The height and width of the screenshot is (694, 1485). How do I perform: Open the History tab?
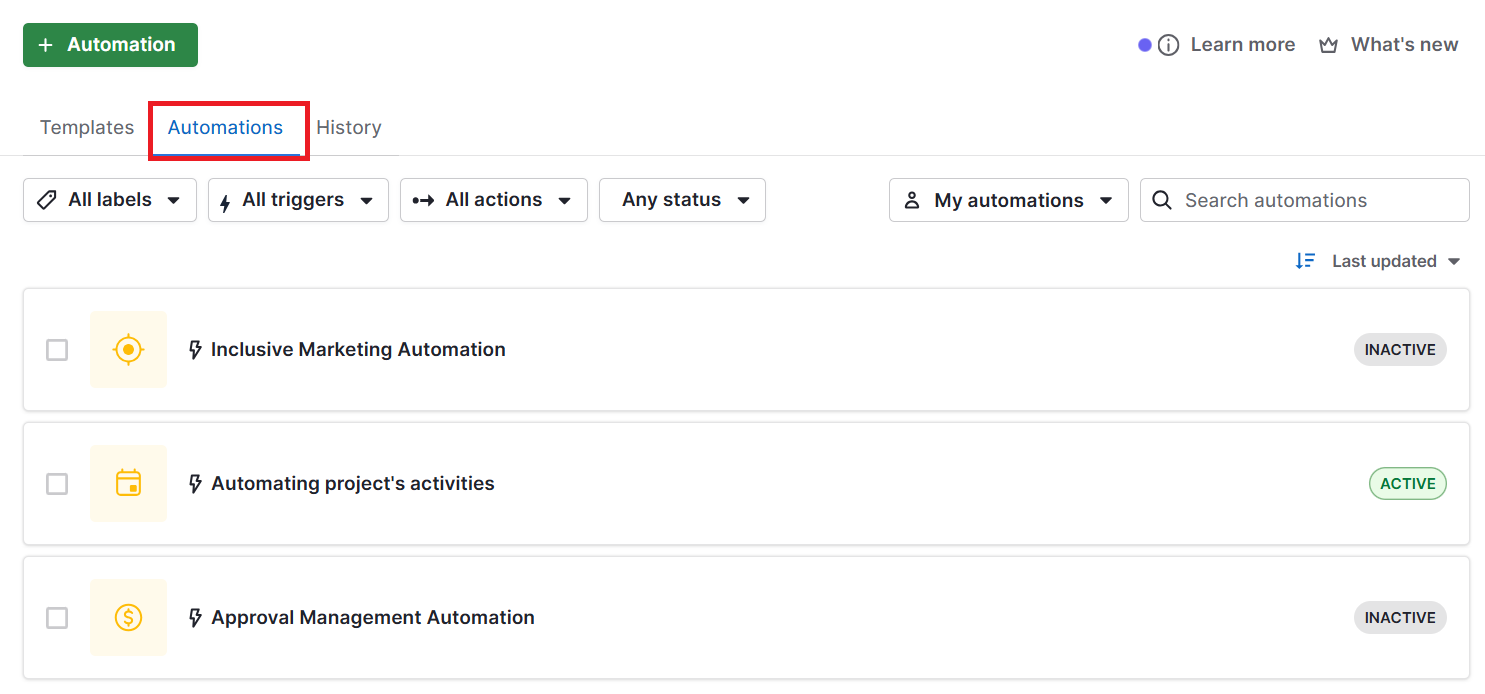coord(349,128)
